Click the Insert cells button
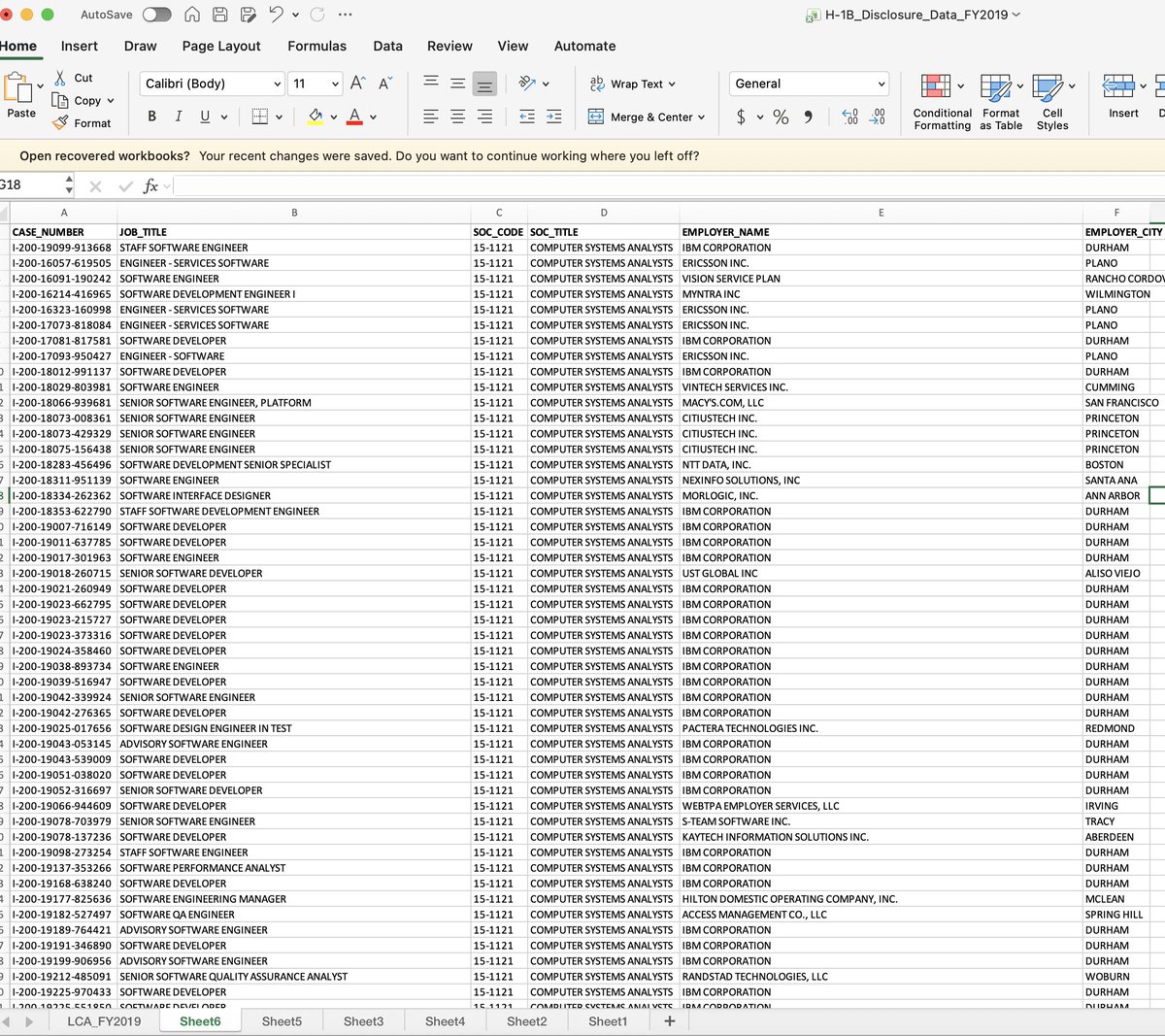The image size is (1165, 1036). (x=1123, y=96)
